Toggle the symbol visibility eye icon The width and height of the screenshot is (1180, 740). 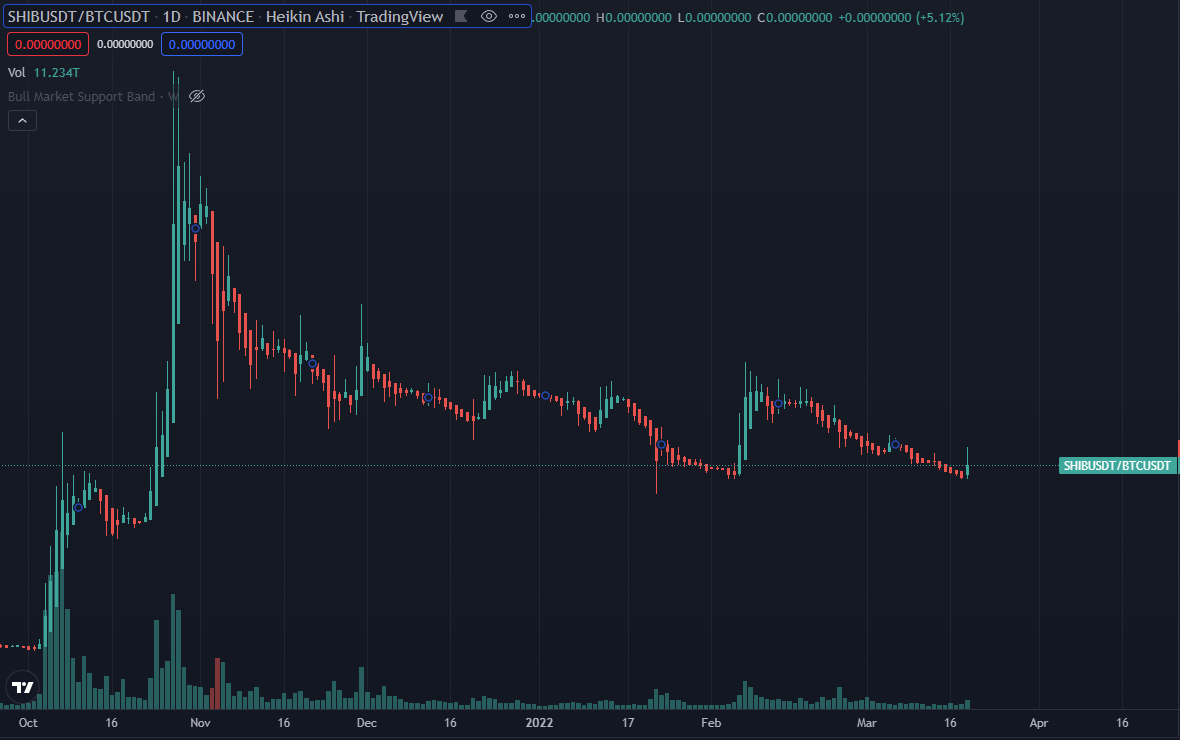click(x=489, y=16)
